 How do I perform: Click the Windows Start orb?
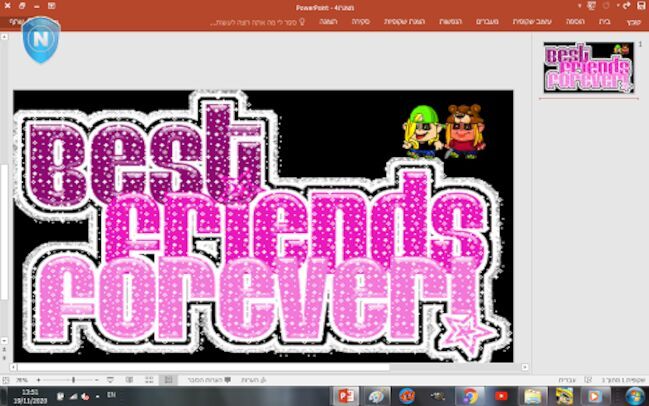pyautogui.click(x=635, y=396)
